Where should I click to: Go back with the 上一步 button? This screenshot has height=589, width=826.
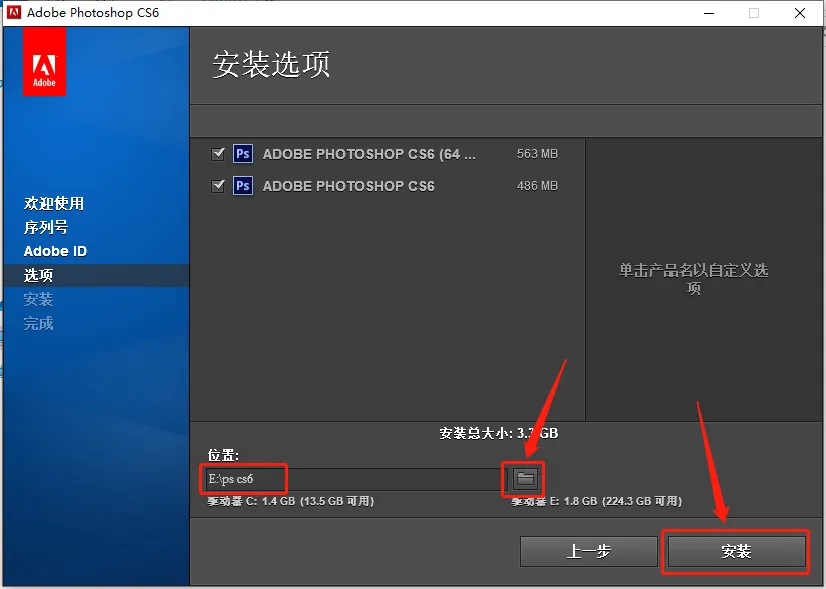click(588, 551)
